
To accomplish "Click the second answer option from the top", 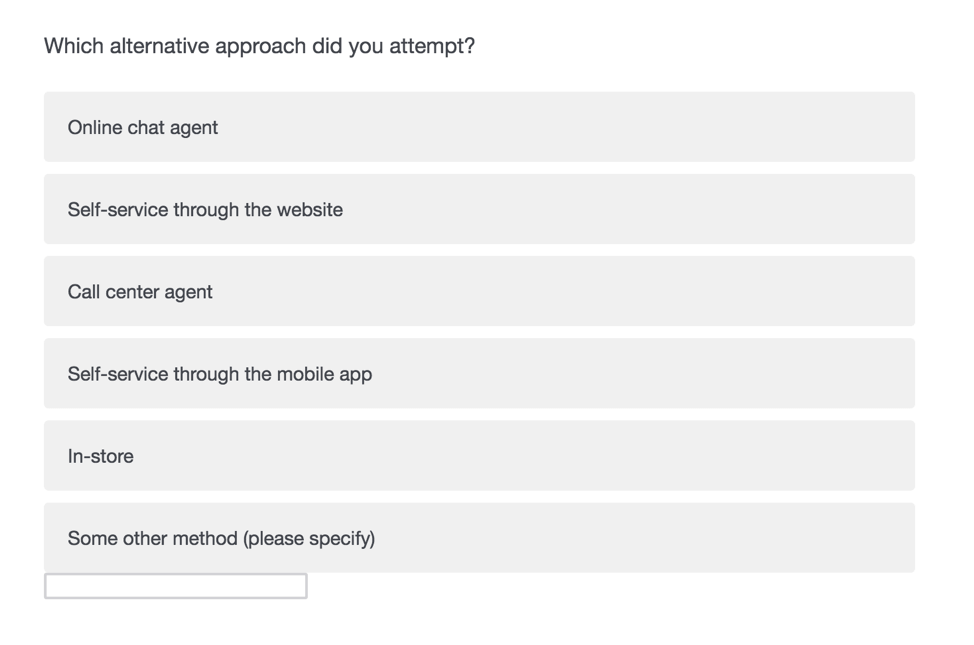I will [x=478, y=209].
